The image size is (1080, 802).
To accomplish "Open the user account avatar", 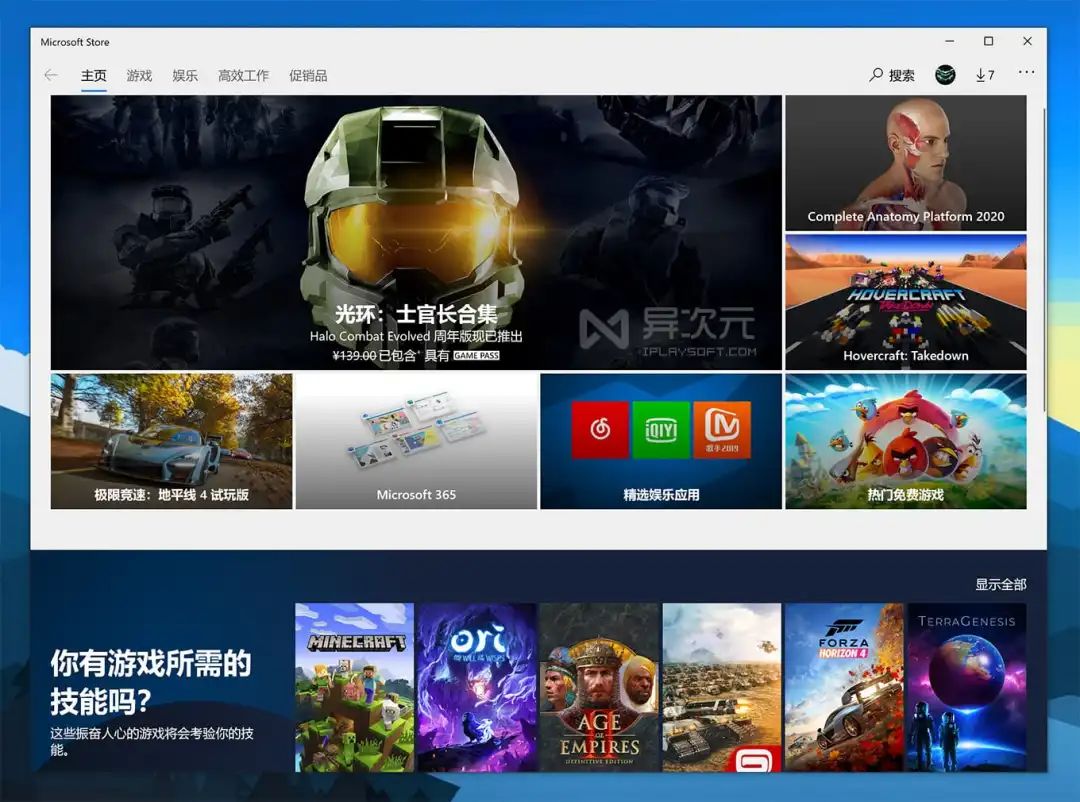I will click(945, 75).
